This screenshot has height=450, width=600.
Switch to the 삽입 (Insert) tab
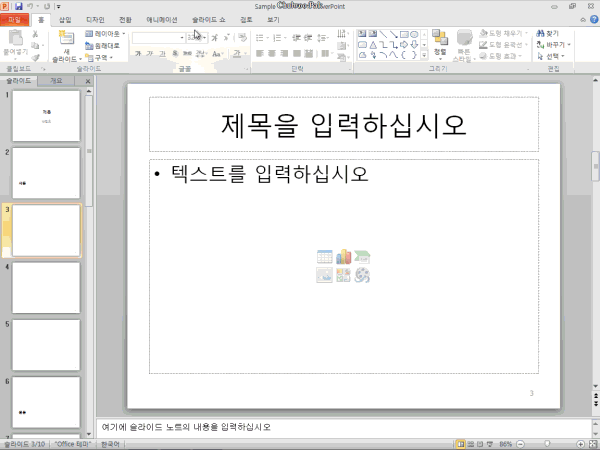click(65, 20)
